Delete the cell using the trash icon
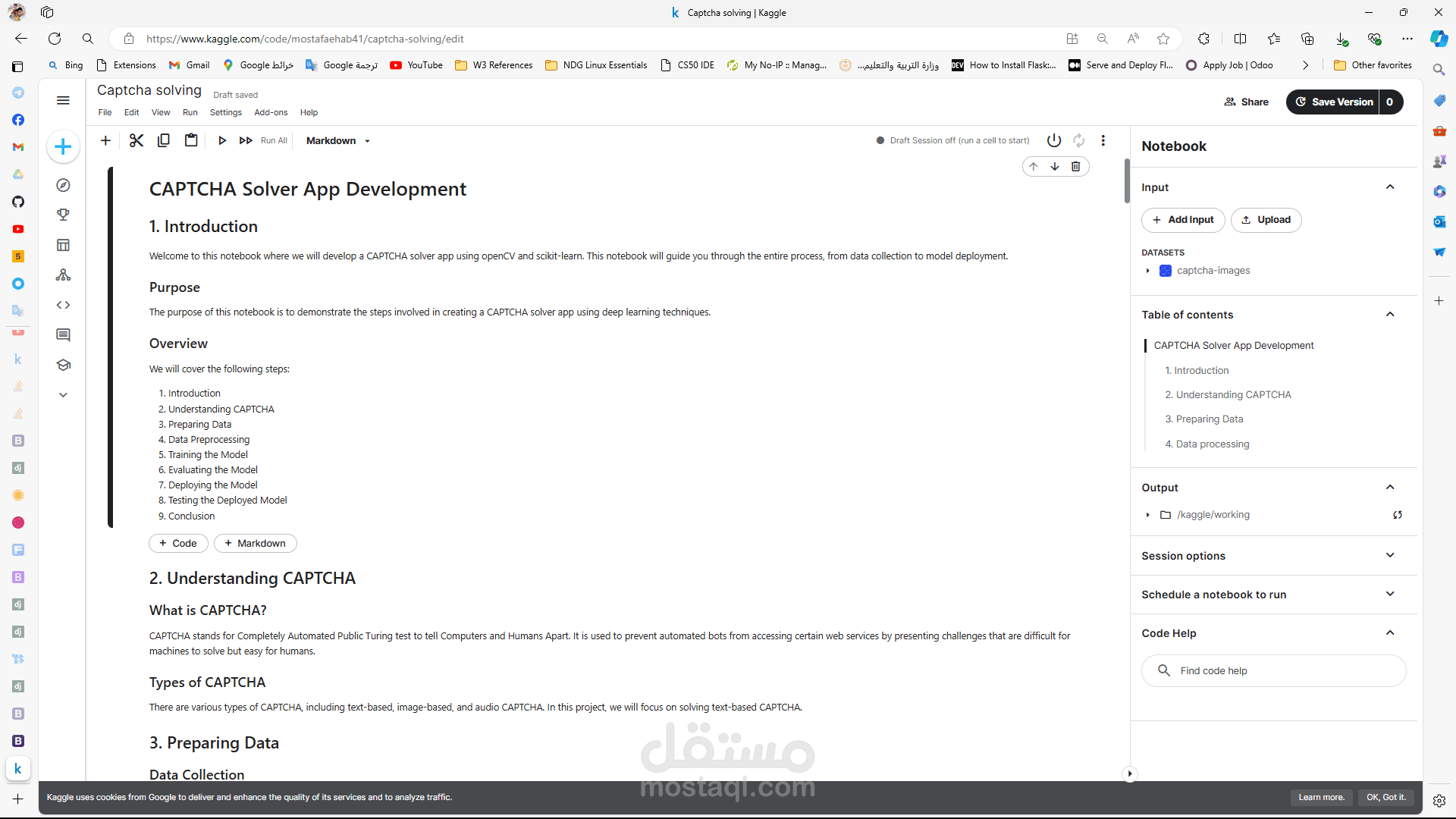 pyautogui.click(x=1075, y=167)
